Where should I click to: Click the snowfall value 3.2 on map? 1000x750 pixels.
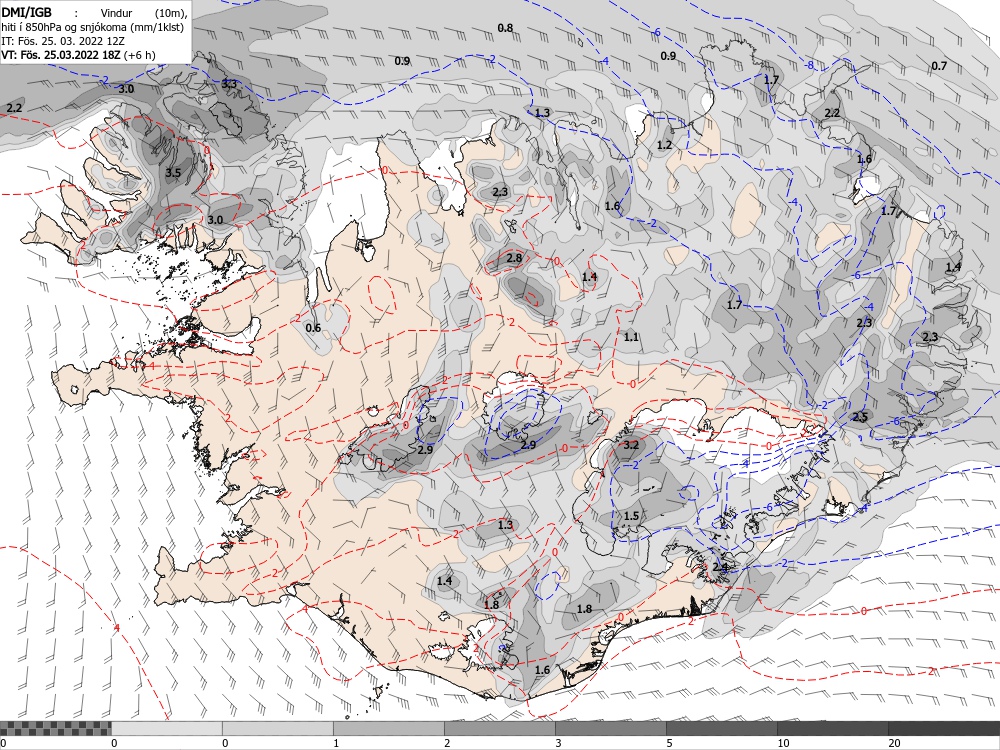click(631, 445)
